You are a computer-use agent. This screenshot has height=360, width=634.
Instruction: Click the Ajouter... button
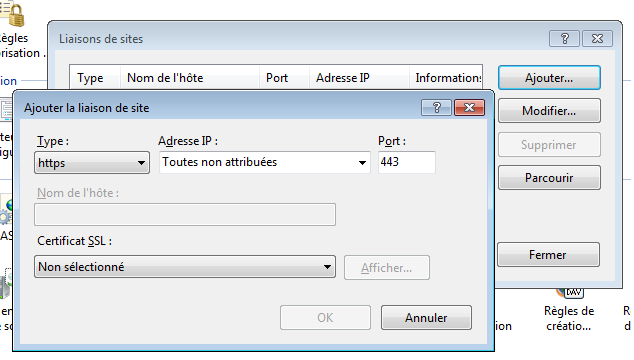tap(549, 78)
